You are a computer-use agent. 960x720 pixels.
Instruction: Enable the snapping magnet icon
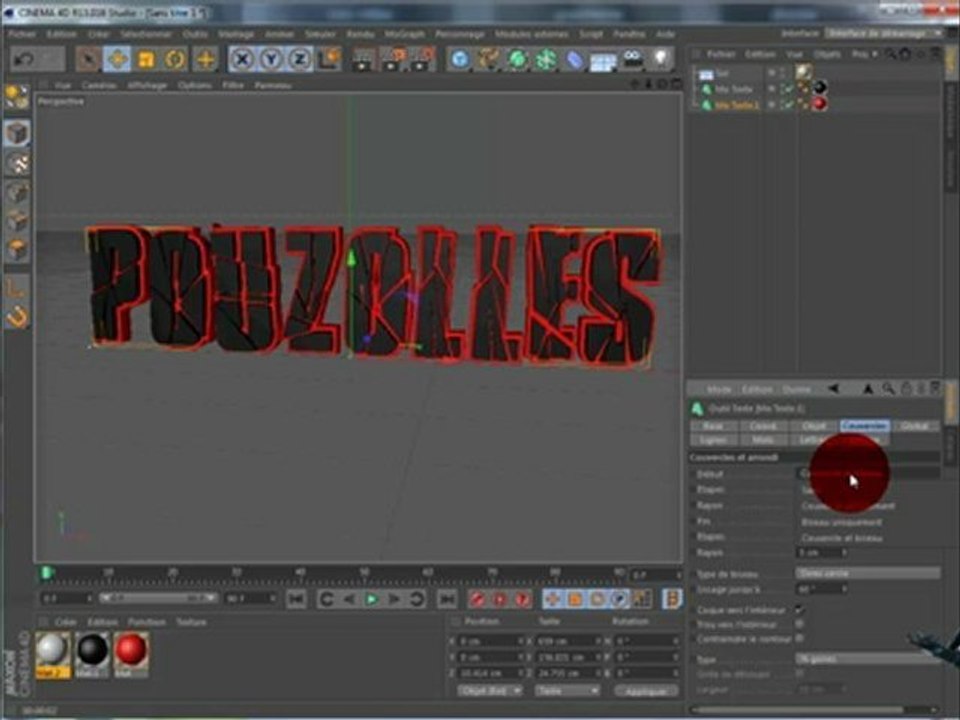coord(17,317)
